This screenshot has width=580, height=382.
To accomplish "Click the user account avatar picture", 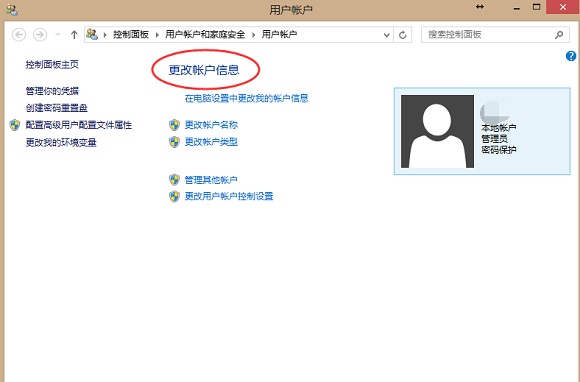I will tap(437, 131).
